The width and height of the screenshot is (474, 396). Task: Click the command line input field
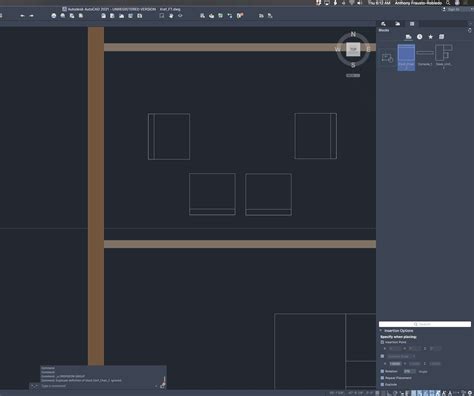98,386
